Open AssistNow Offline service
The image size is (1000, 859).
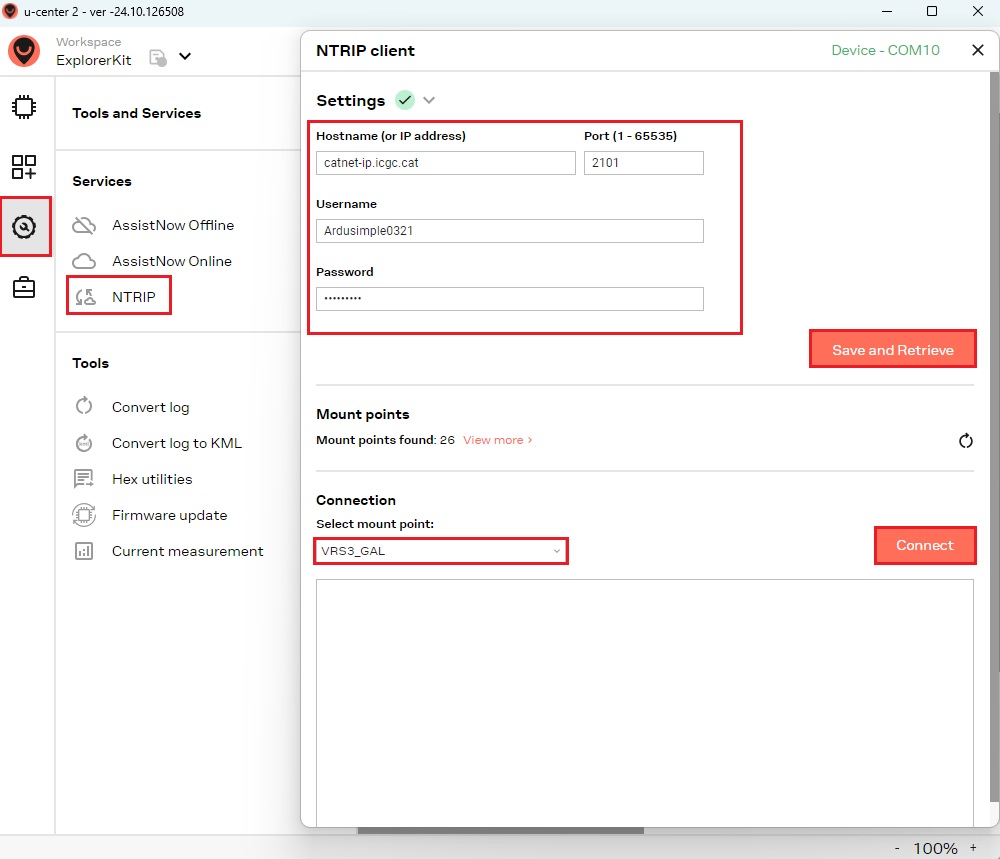tap(172, 225)
